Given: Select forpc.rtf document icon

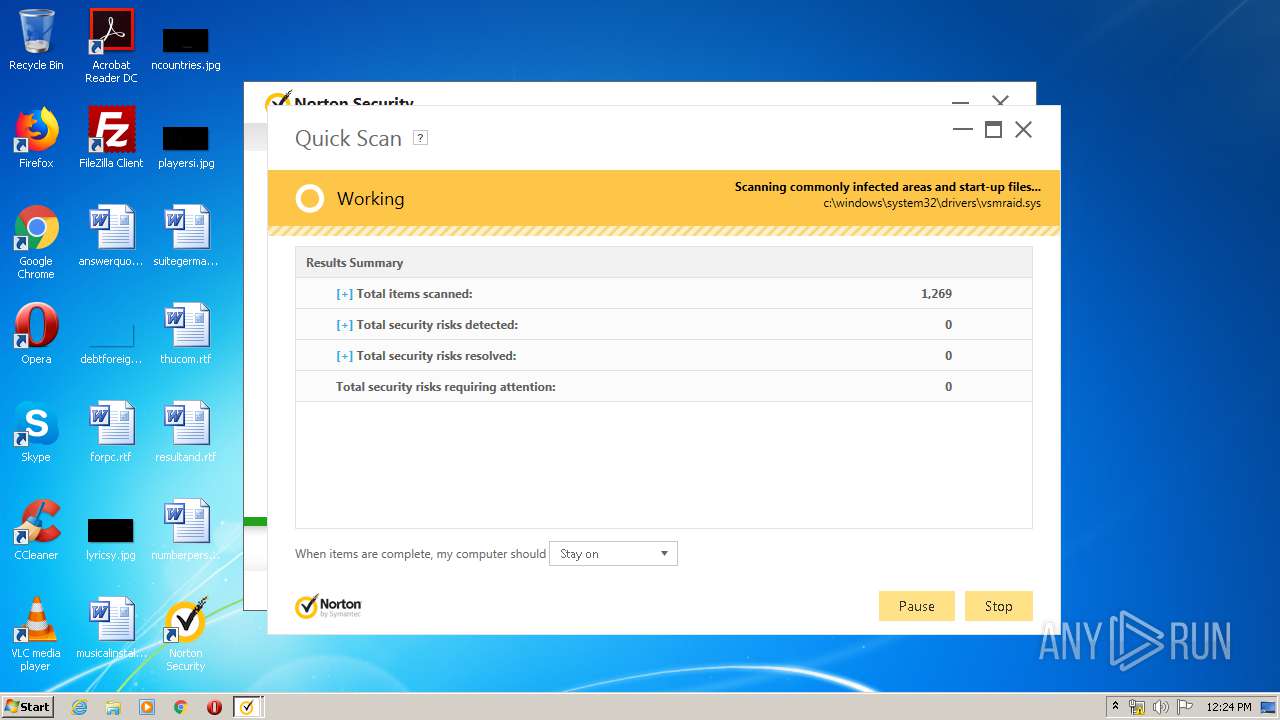Looking at the screenshot, I should tap(111, 432).
